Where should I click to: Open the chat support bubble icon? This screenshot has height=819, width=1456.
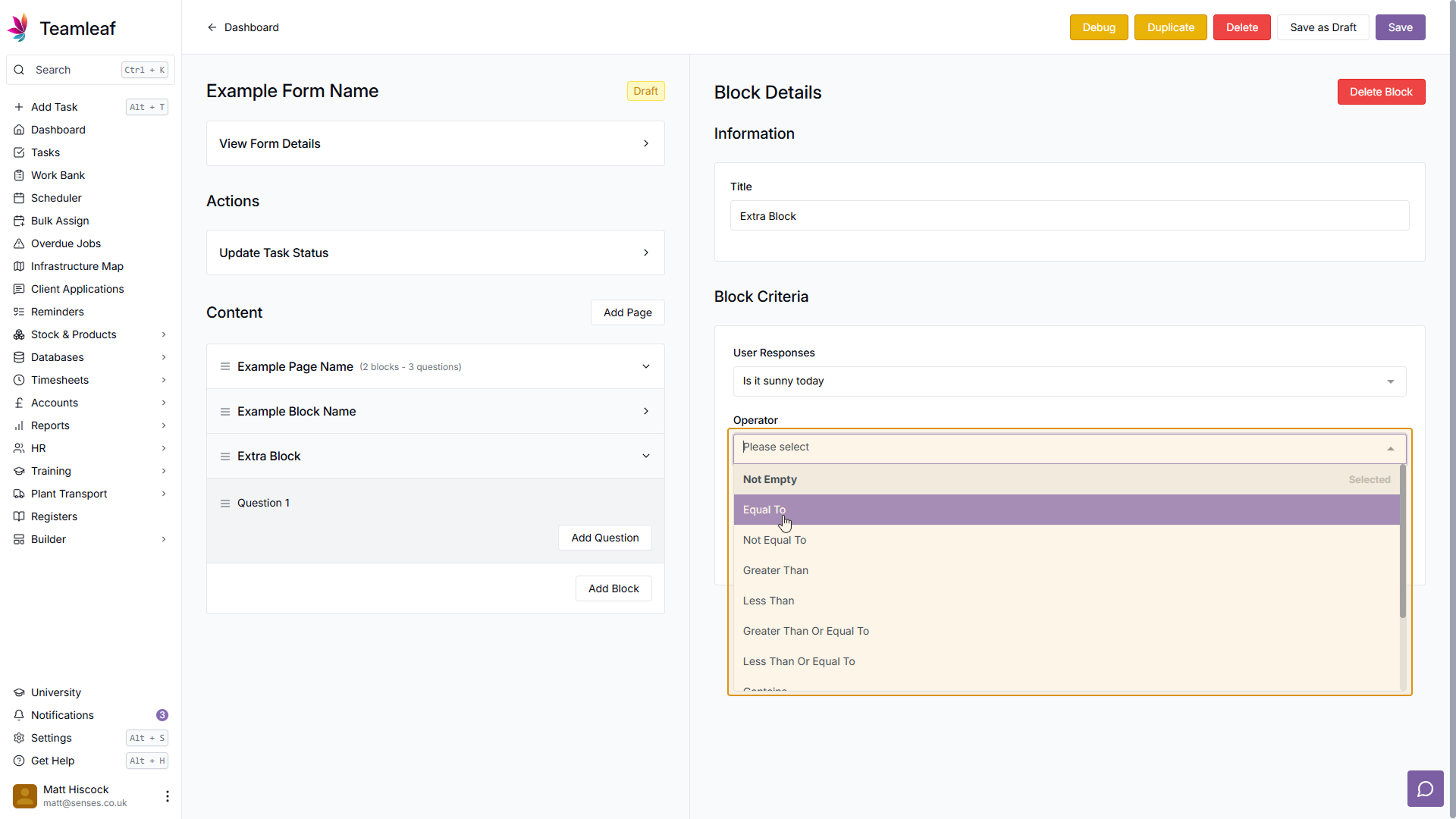click(1425, 789)
